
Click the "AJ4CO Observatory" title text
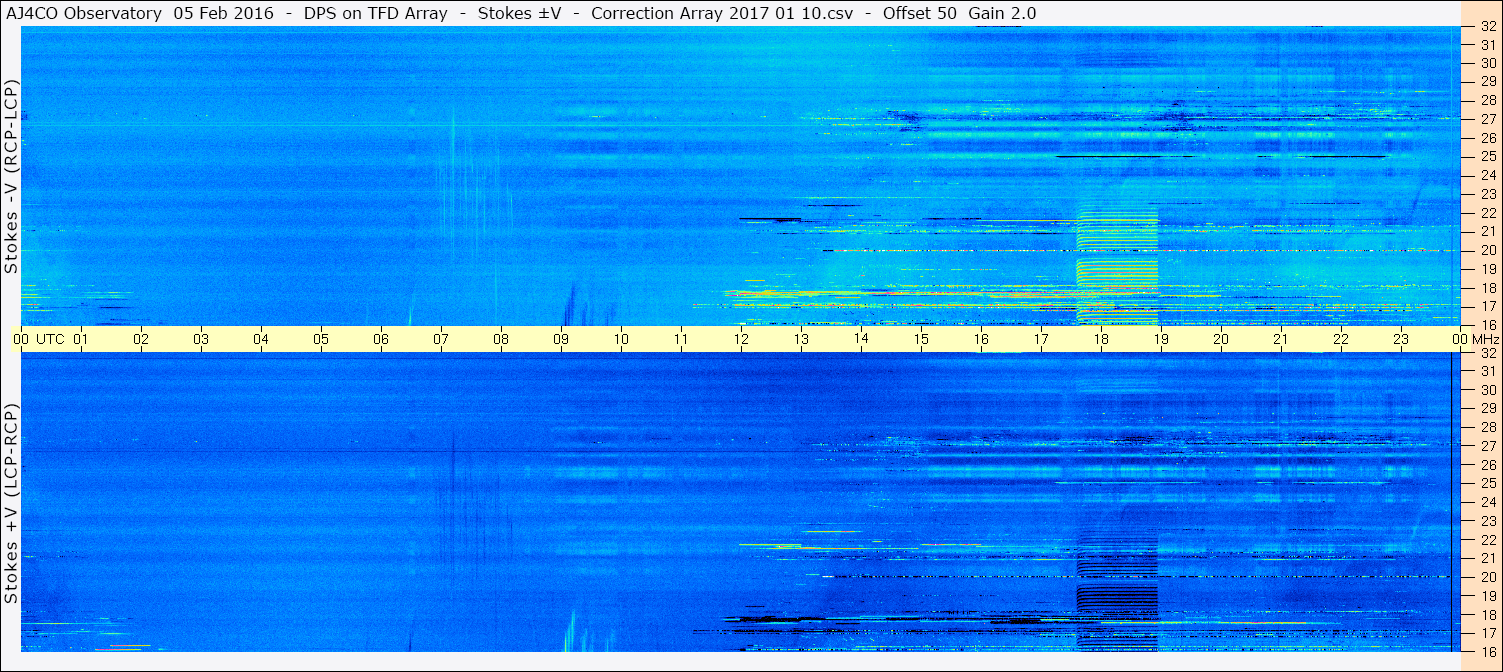(84, 13)
